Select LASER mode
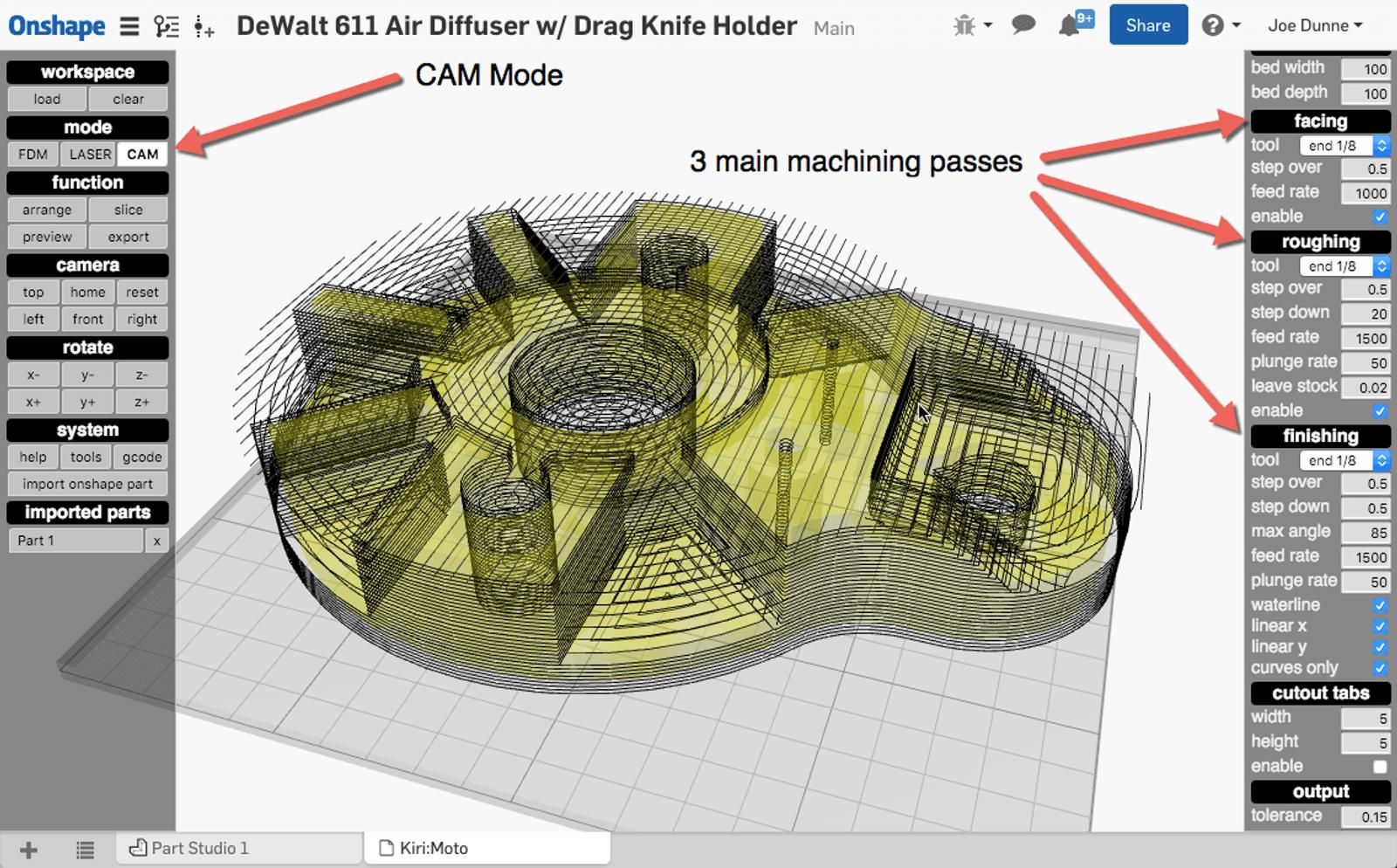This screenshot has height=868, width=1397. (90, 155)
